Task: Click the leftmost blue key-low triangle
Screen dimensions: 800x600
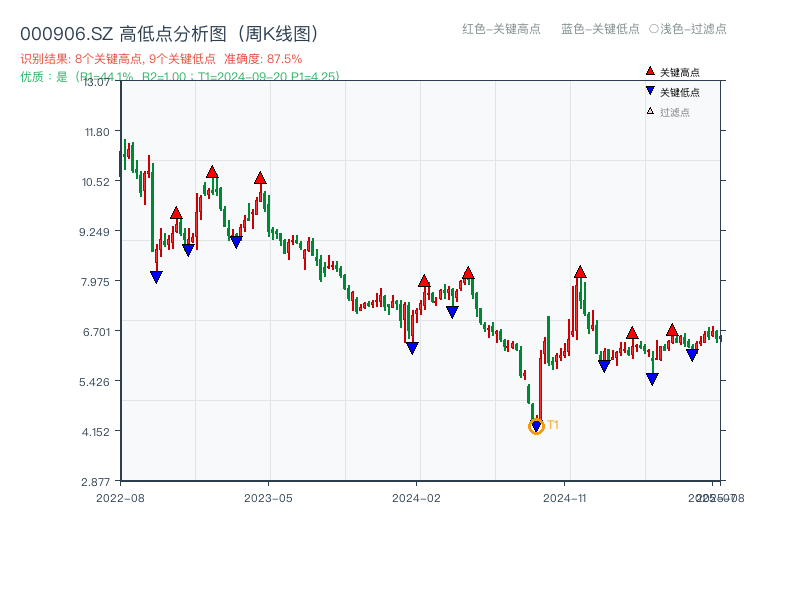Action: click(156, 277)
